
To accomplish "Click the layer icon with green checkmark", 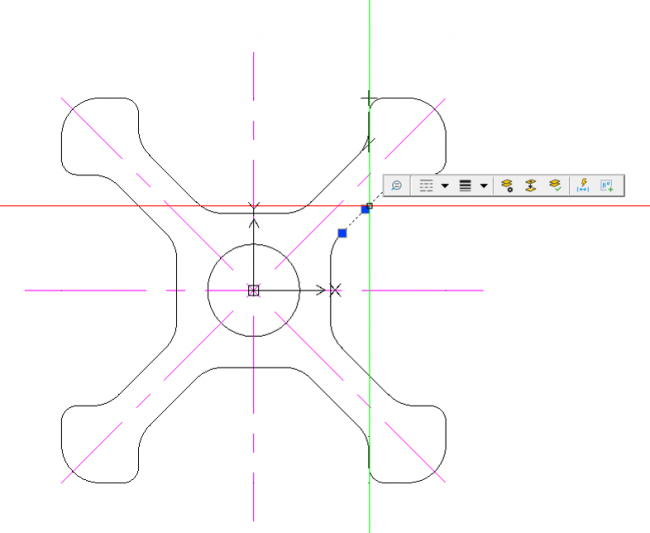I will tap(555, 185).
